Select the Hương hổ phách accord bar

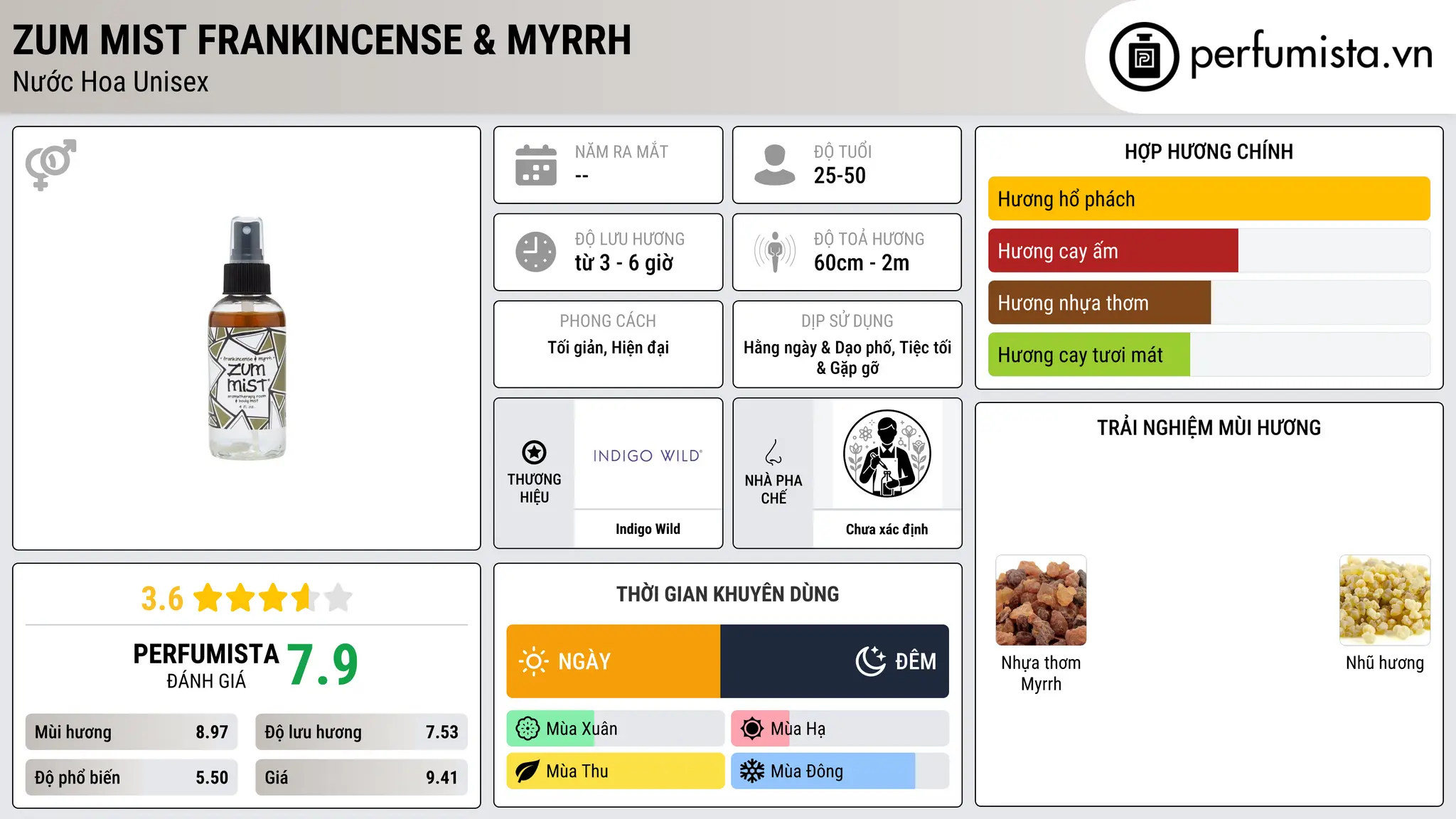pyautogui.click(x=1209, y=199)
